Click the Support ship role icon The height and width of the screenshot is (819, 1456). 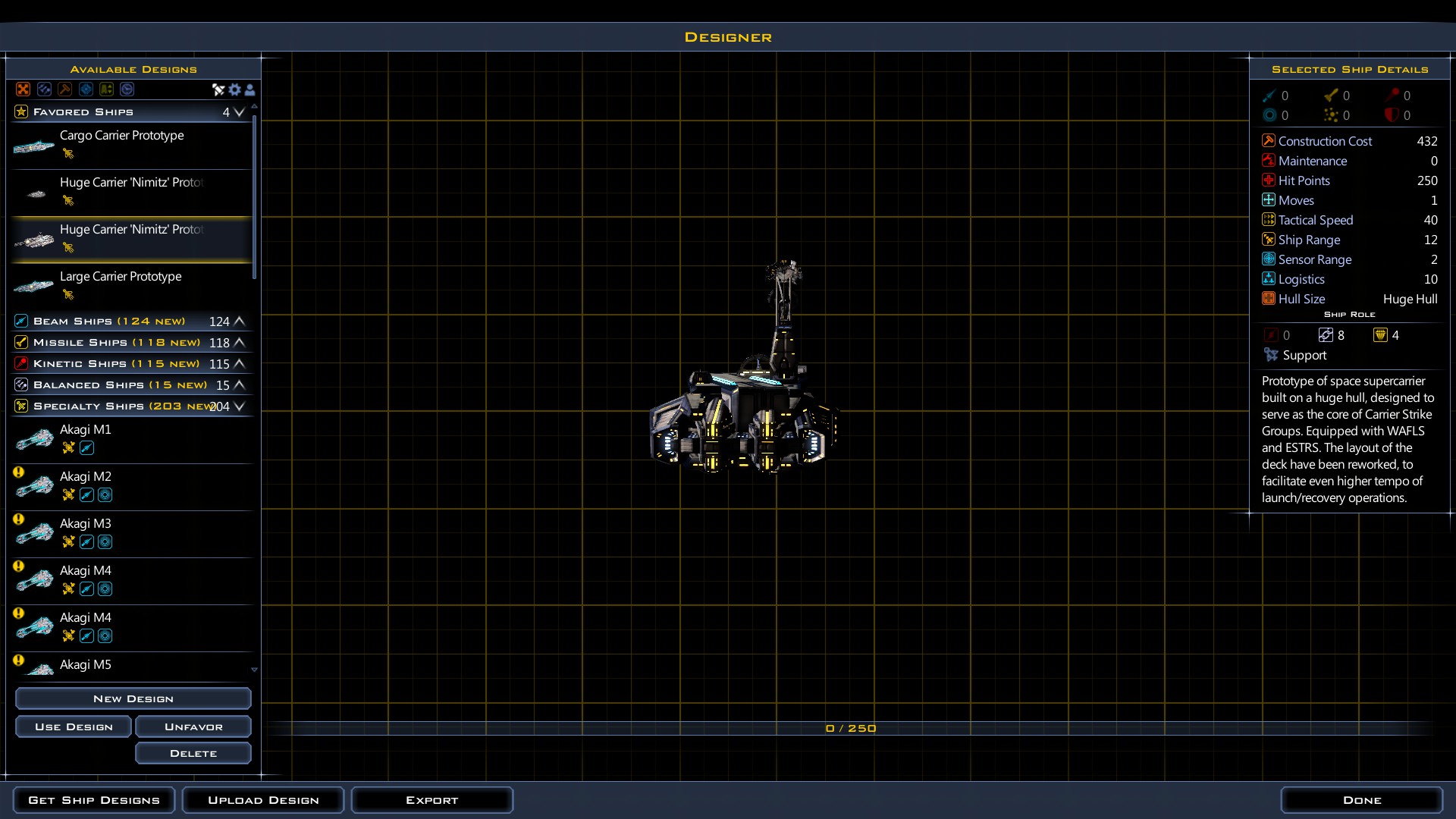tap(1272, 355)
